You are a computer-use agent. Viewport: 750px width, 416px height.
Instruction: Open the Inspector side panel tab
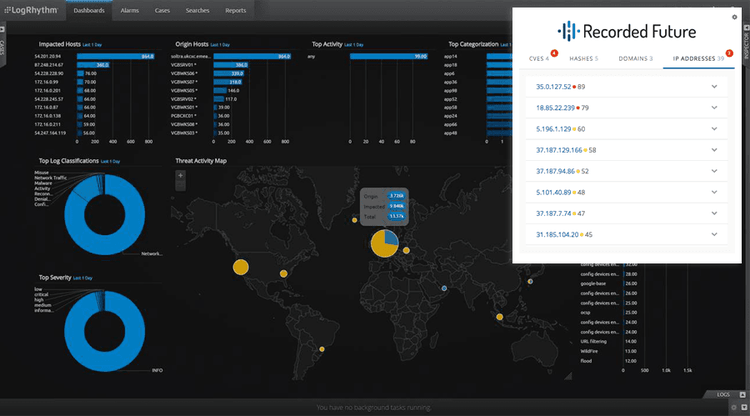[x=745, y=45]
